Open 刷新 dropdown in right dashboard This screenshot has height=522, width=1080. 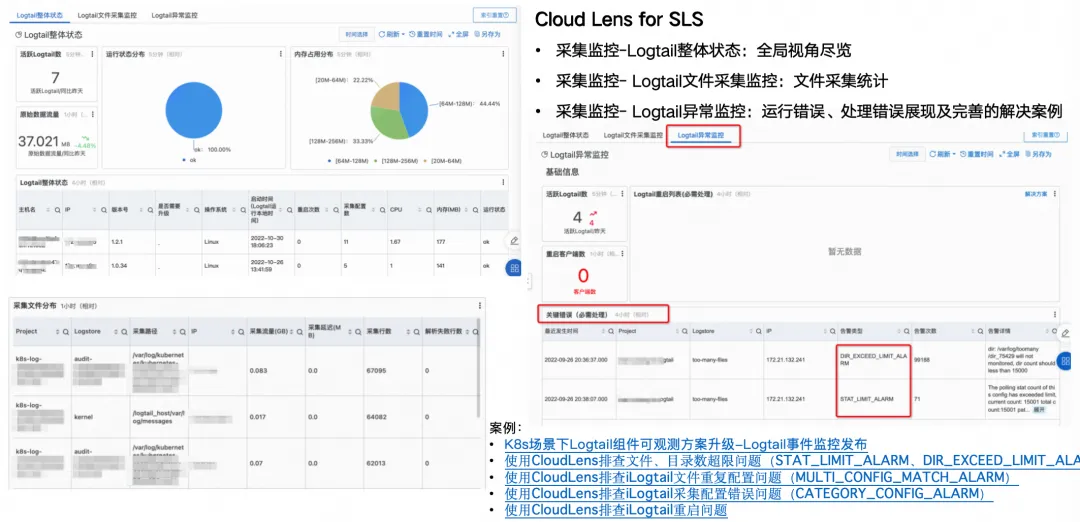942,155
